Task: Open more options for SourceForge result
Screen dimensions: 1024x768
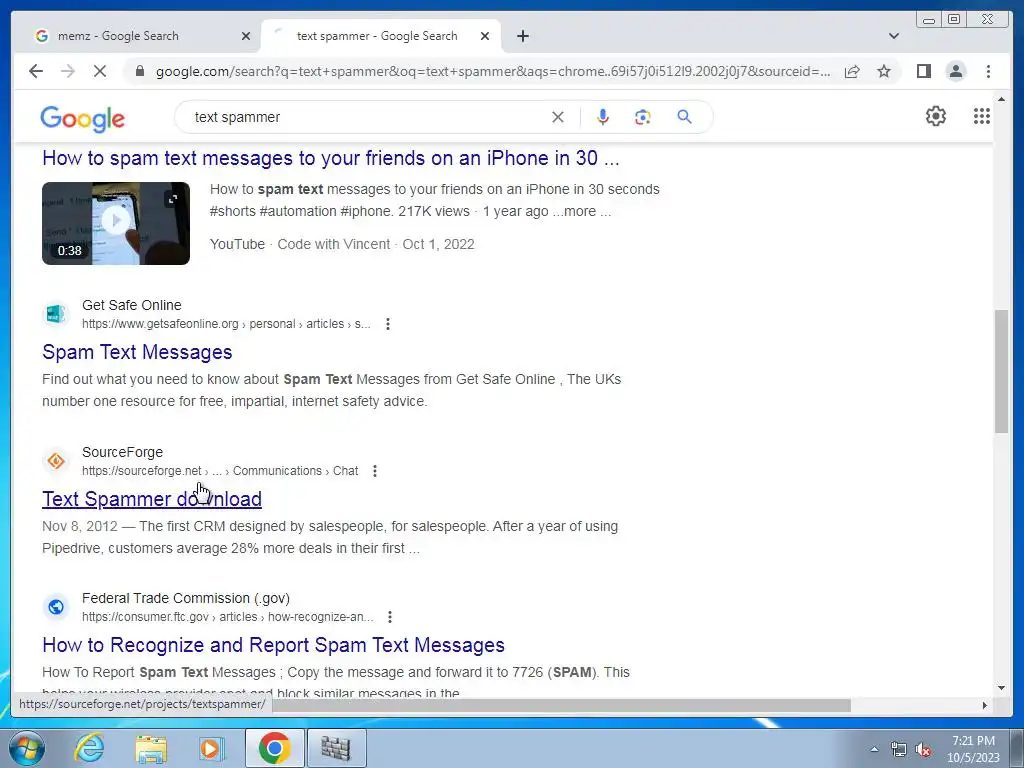Action: pyautogui.click(x=375, y=471)
